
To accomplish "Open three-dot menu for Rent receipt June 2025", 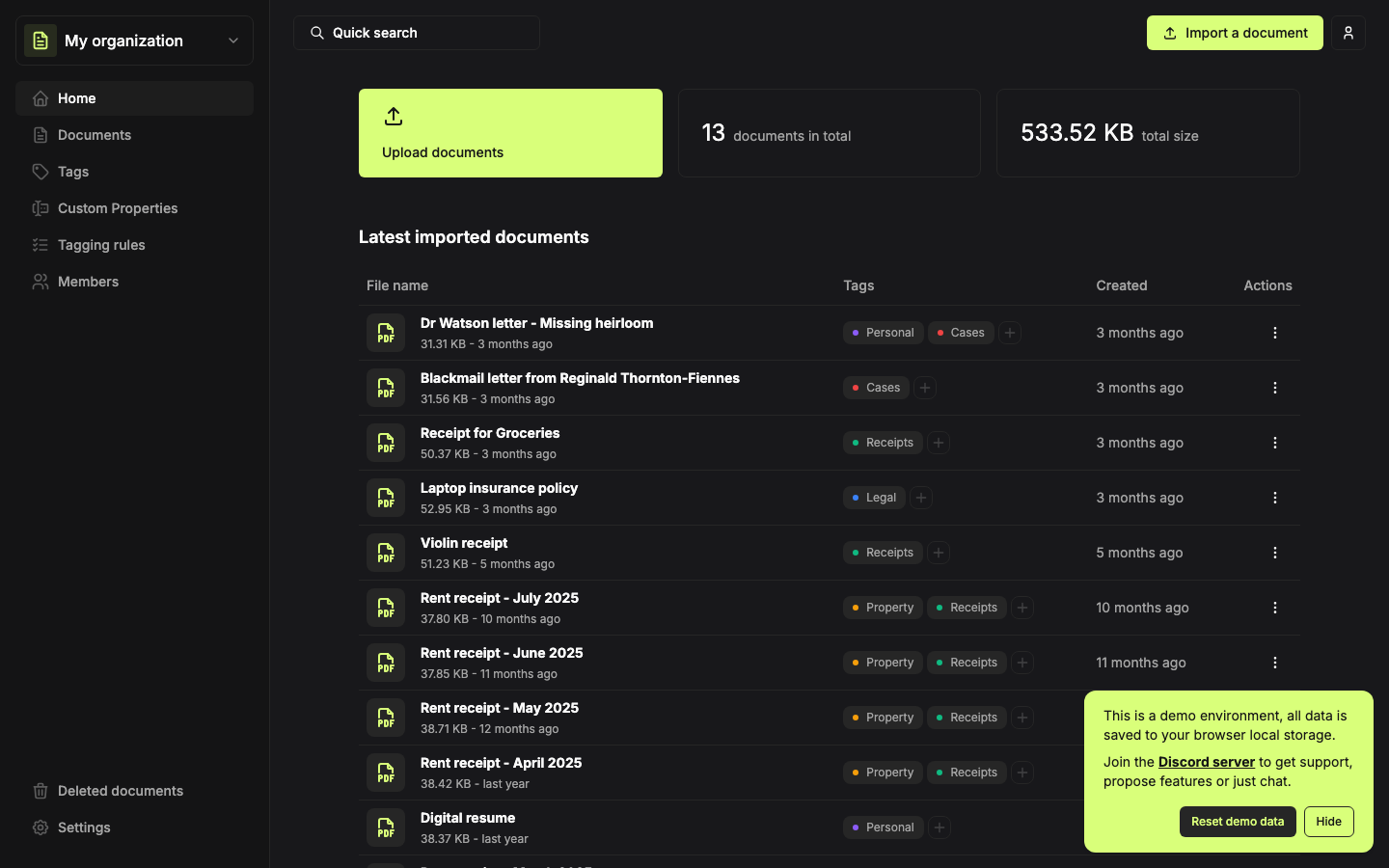I will coord(1274,663).
